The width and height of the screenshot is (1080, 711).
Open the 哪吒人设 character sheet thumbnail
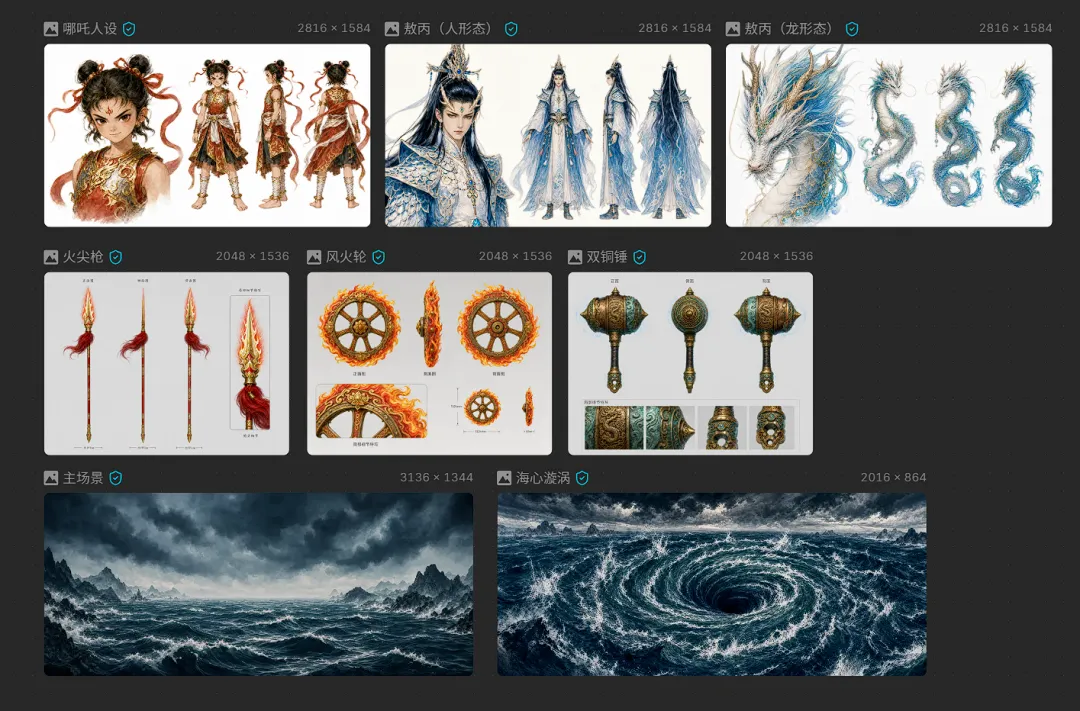click(x=207, y=136)
